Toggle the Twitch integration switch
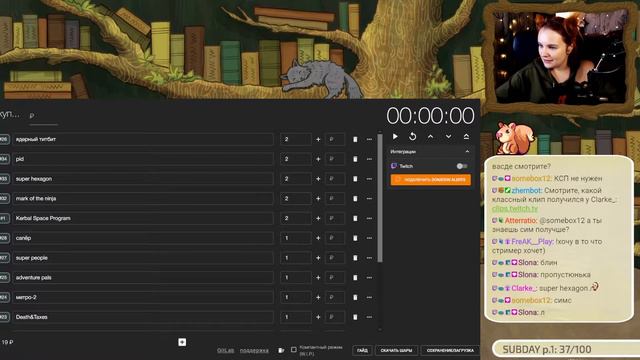This screenshot has height=360, width=640. pos(462,166)
